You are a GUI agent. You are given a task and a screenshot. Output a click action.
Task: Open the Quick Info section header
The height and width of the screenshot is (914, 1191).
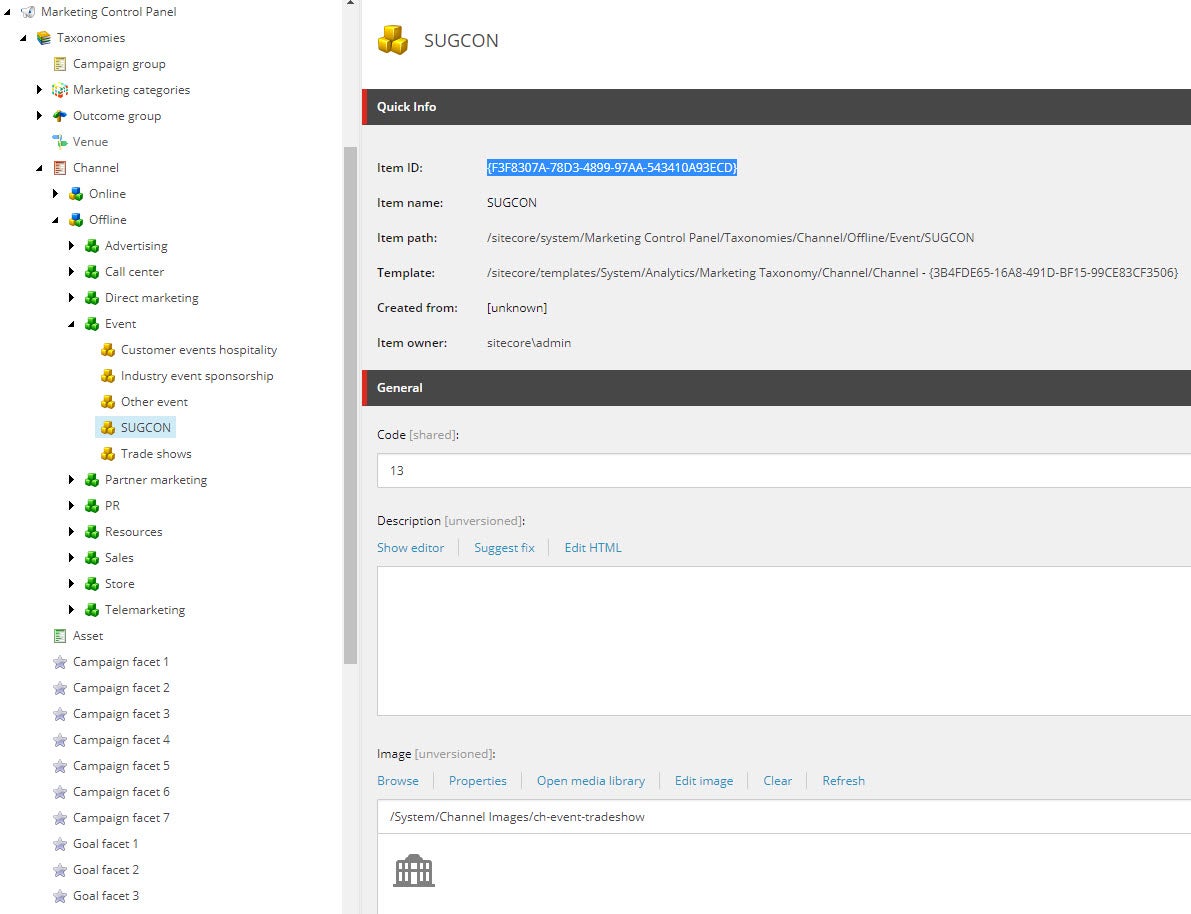405,107
